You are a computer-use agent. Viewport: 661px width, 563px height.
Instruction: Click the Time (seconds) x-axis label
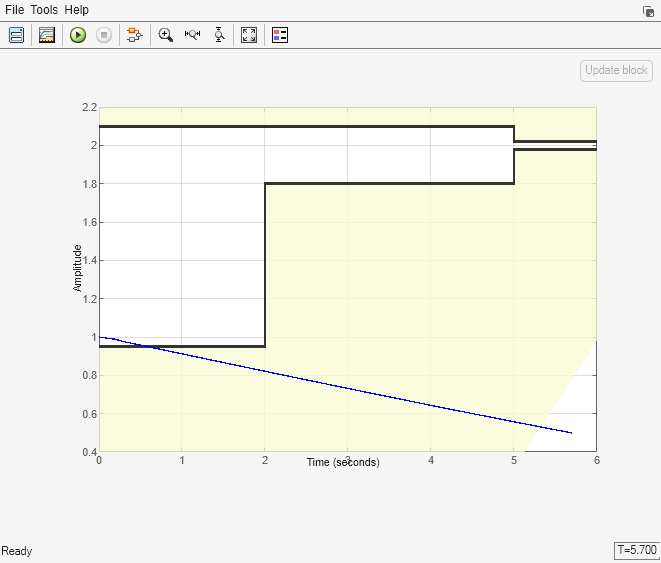click(343, 462)
